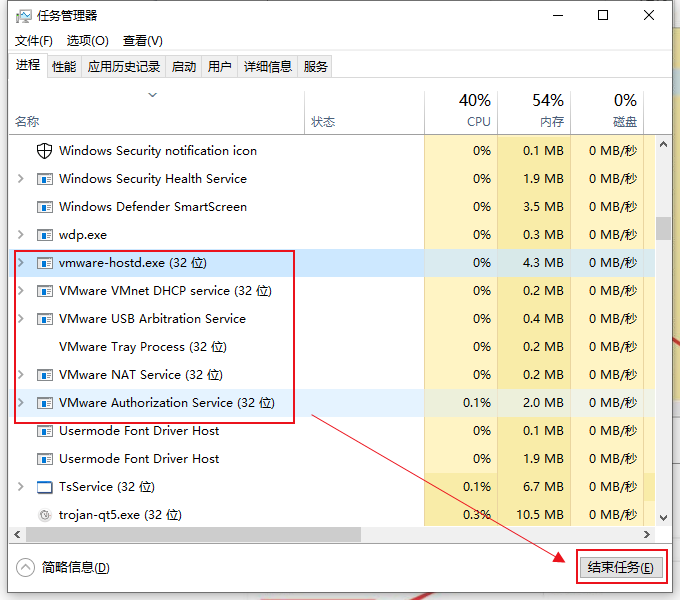680x600 pixels.
Task: Sort by the 名称 column header
Action: click(x=156, y=113)
